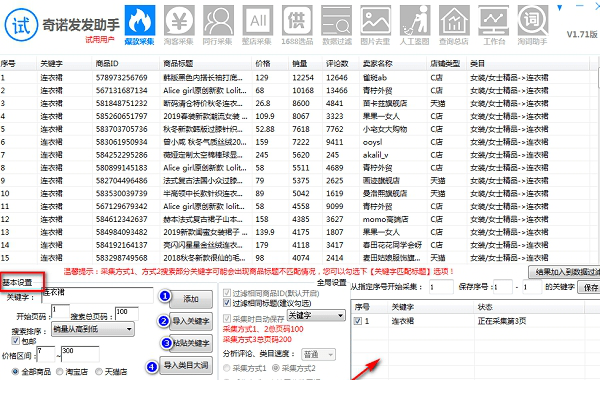Toggle the 包邮 checkbox
This screenshot has width=600, height=395.
point(16,341)
